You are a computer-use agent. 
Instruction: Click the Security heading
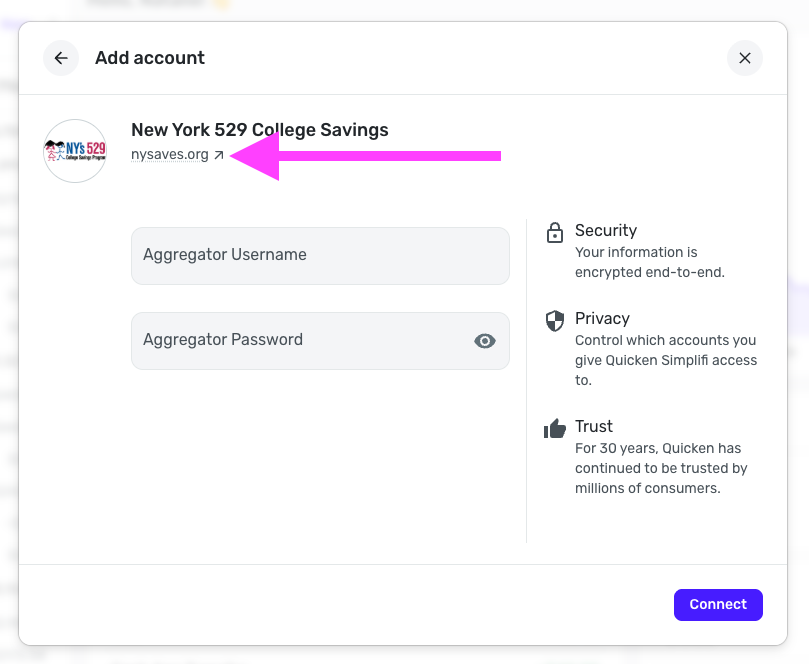click(606, 231)
